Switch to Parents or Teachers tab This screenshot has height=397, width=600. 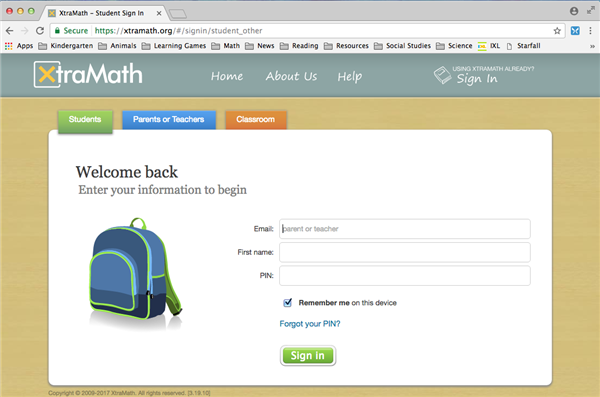[169, 119]
